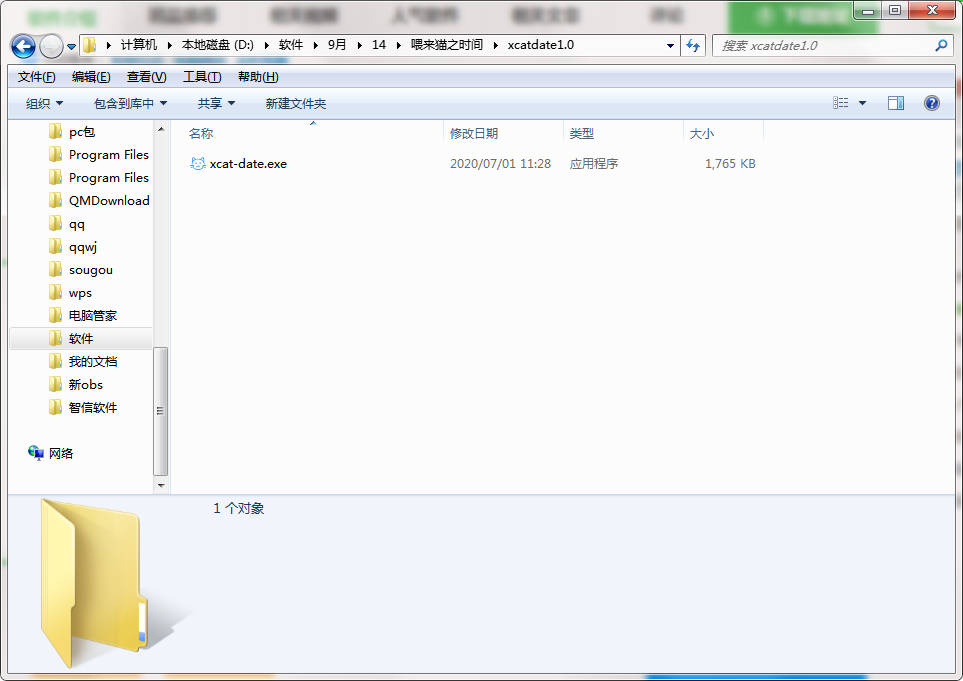The image size is (963, 681).
Task: Sort by 大小 column header
Action: point(702,133)
